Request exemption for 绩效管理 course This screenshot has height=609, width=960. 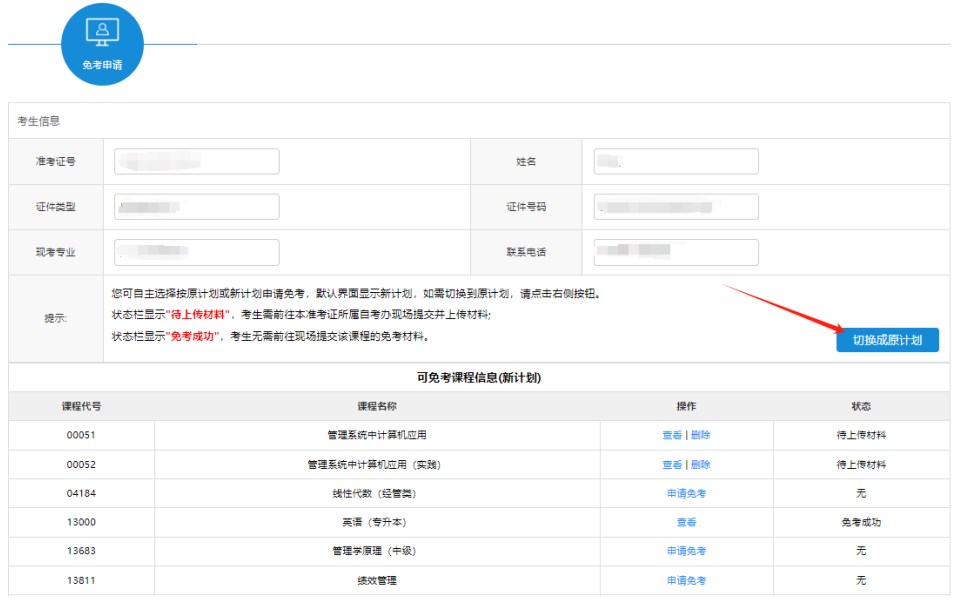point(686,581)
